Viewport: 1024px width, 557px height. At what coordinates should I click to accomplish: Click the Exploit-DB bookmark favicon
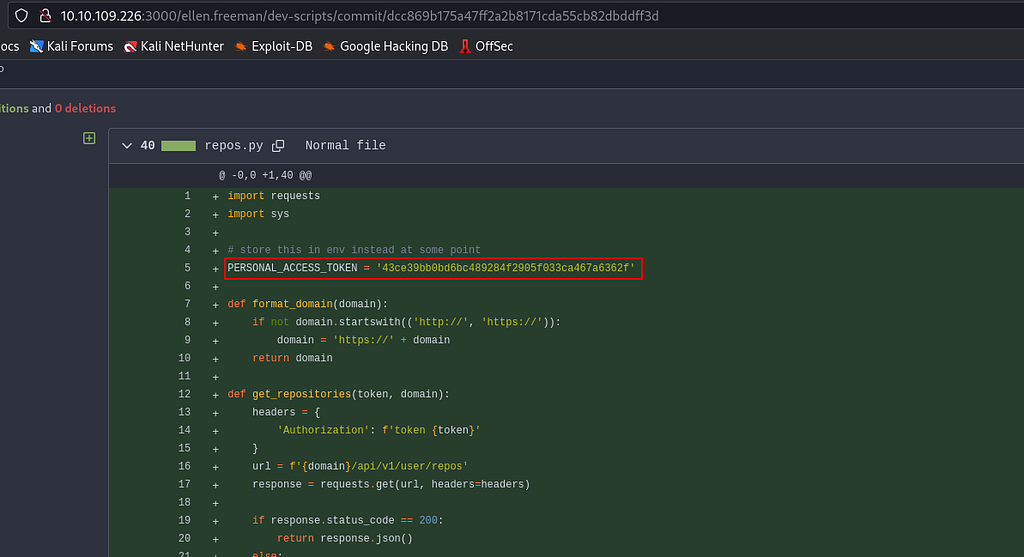tap(241, 46)
